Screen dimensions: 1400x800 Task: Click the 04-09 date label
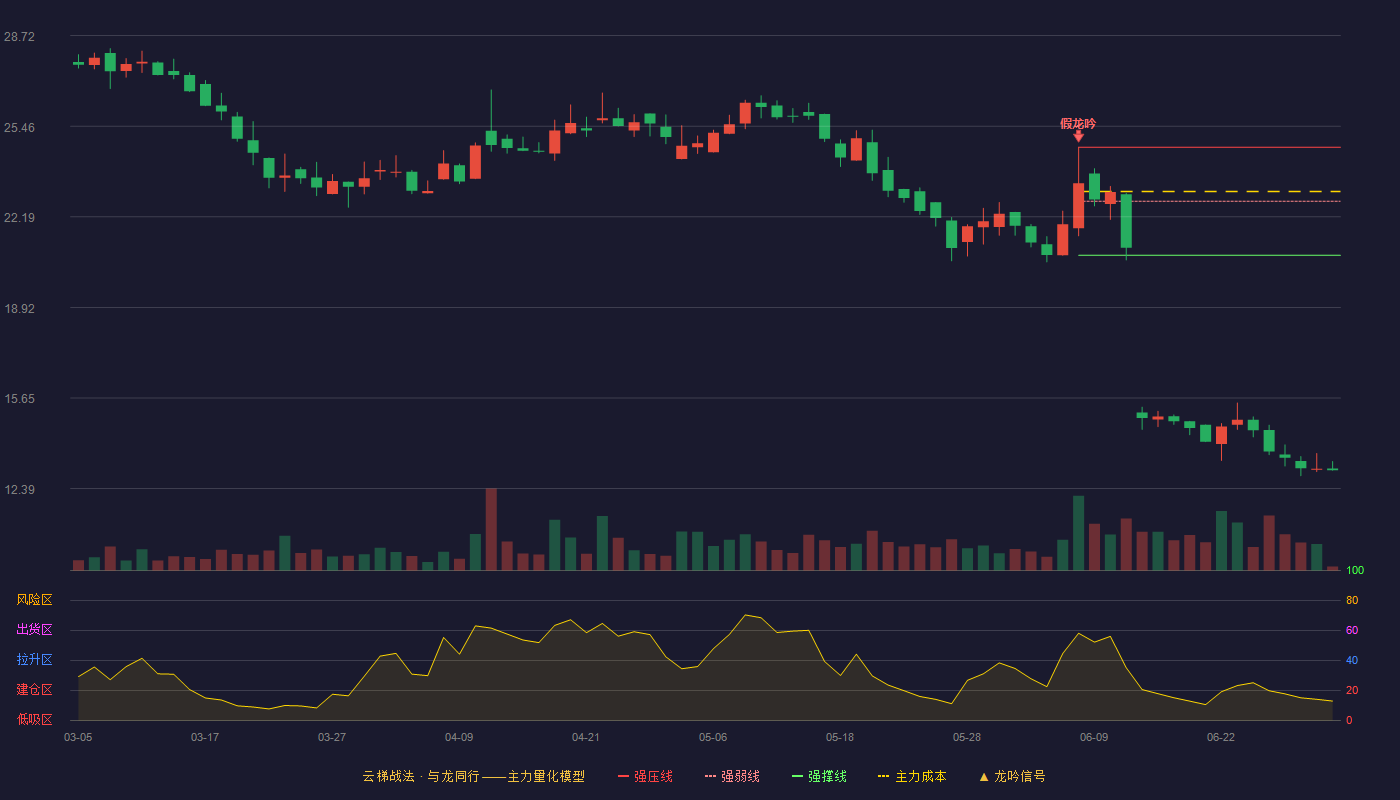click(459, 737)
